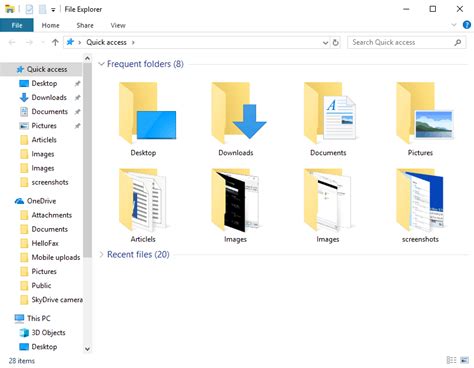Click the Back navigation arrow
This screenshot has height=368, width=474.
pyautogui.click(x=12, y=42)
